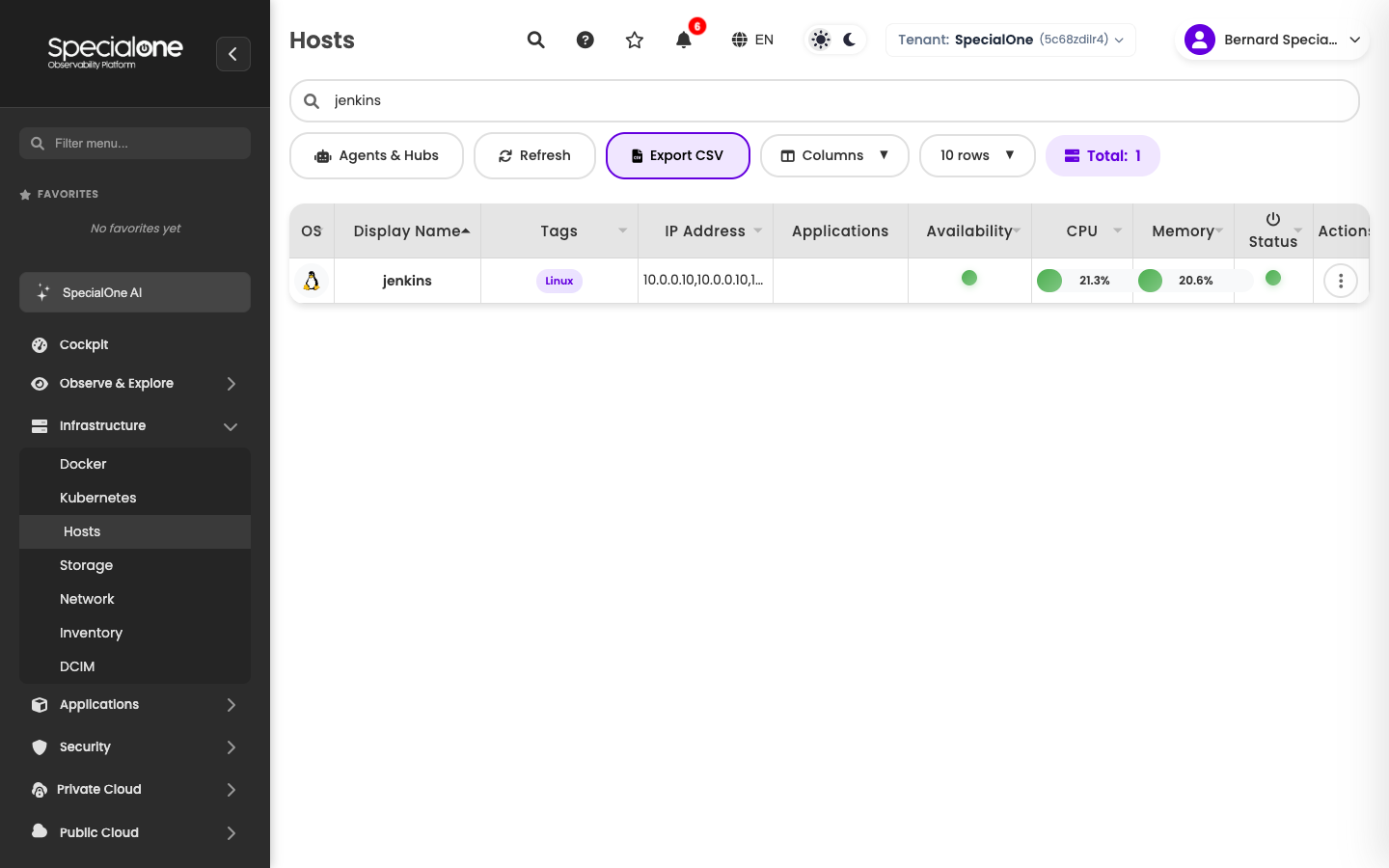Click the Agents & Hubs button
The width and height of the screenshot is (1389, 868).
[x=377, y=155]
